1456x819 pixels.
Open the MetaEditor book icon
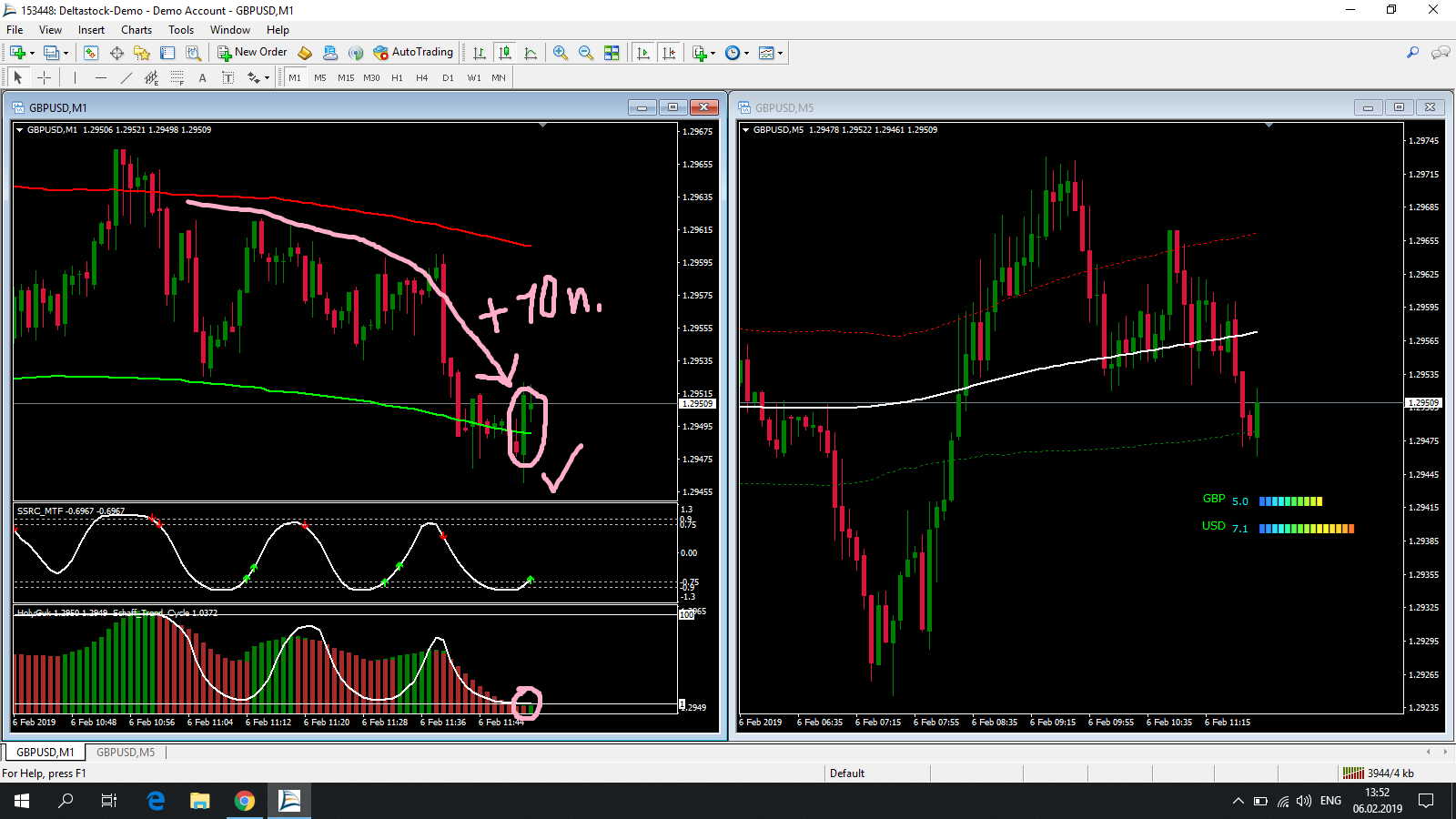(305, 53)
